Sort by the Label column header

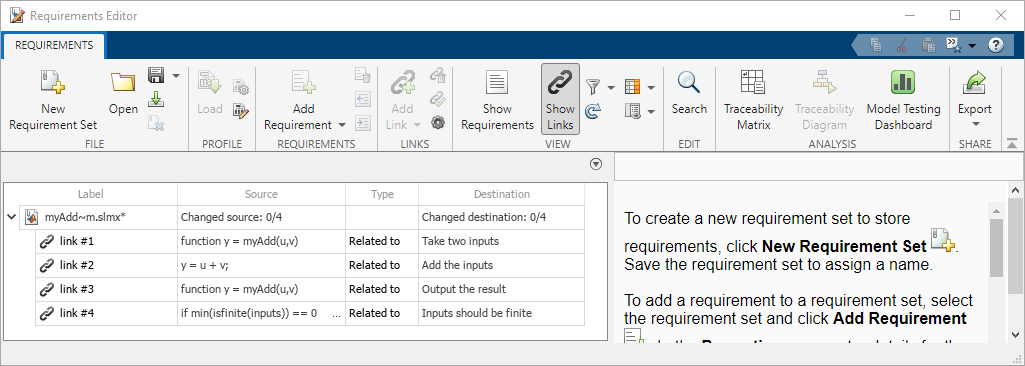(x=91, y=194)
